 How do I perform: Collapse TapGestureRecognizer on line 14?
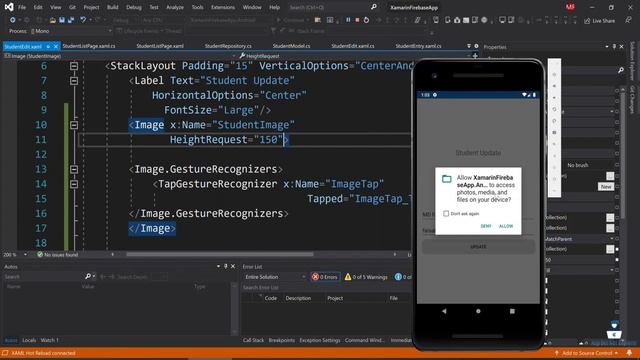74,184
